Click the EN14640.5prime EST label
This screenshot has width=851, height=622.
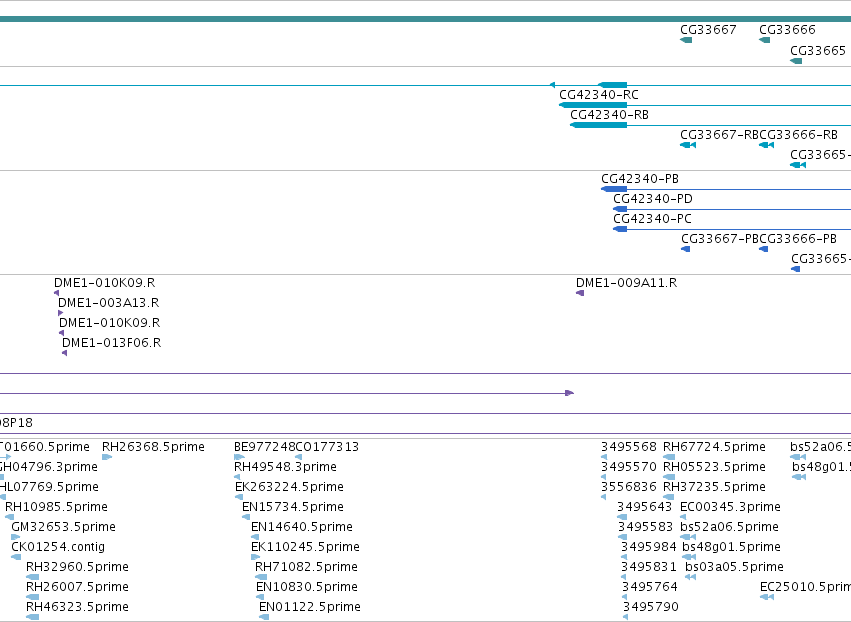tap(302, 527)
